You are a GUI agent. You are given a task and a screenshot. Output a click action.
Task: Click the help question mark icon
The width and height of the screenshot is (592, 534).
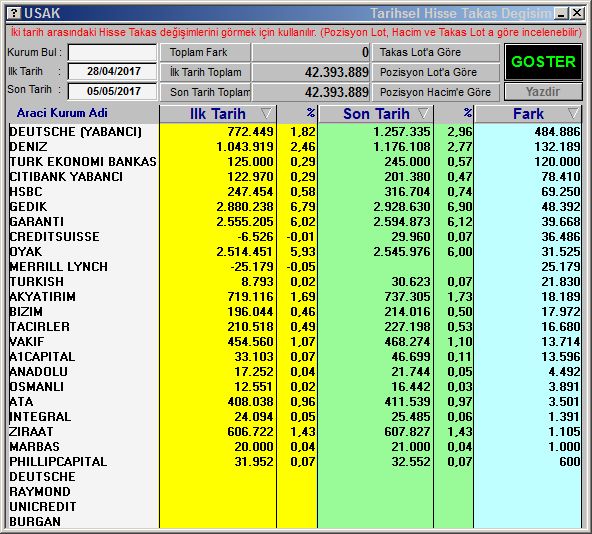point(14,13)
